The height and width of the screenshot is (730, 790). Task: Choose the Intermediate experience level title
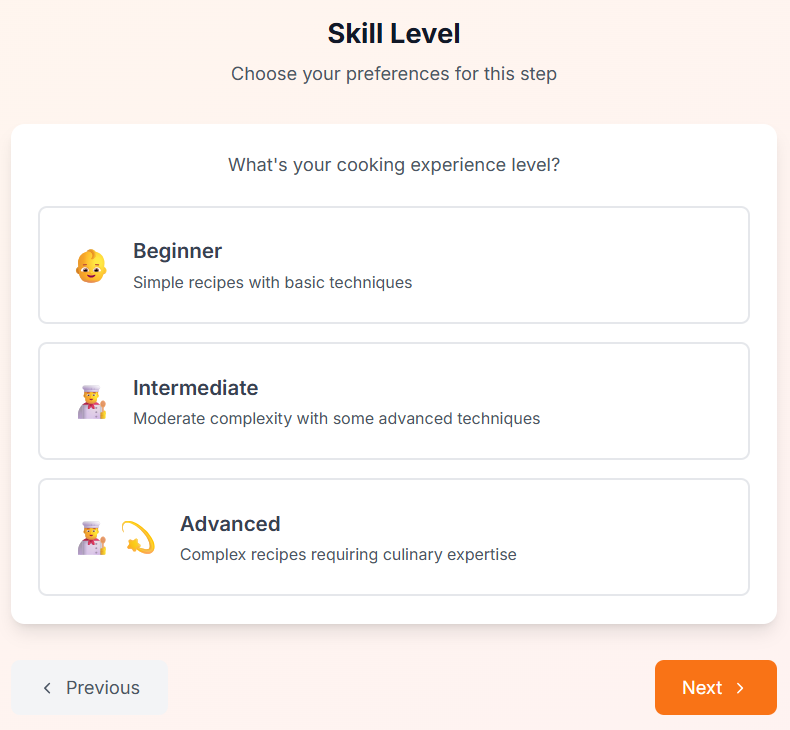coord(195,388)
